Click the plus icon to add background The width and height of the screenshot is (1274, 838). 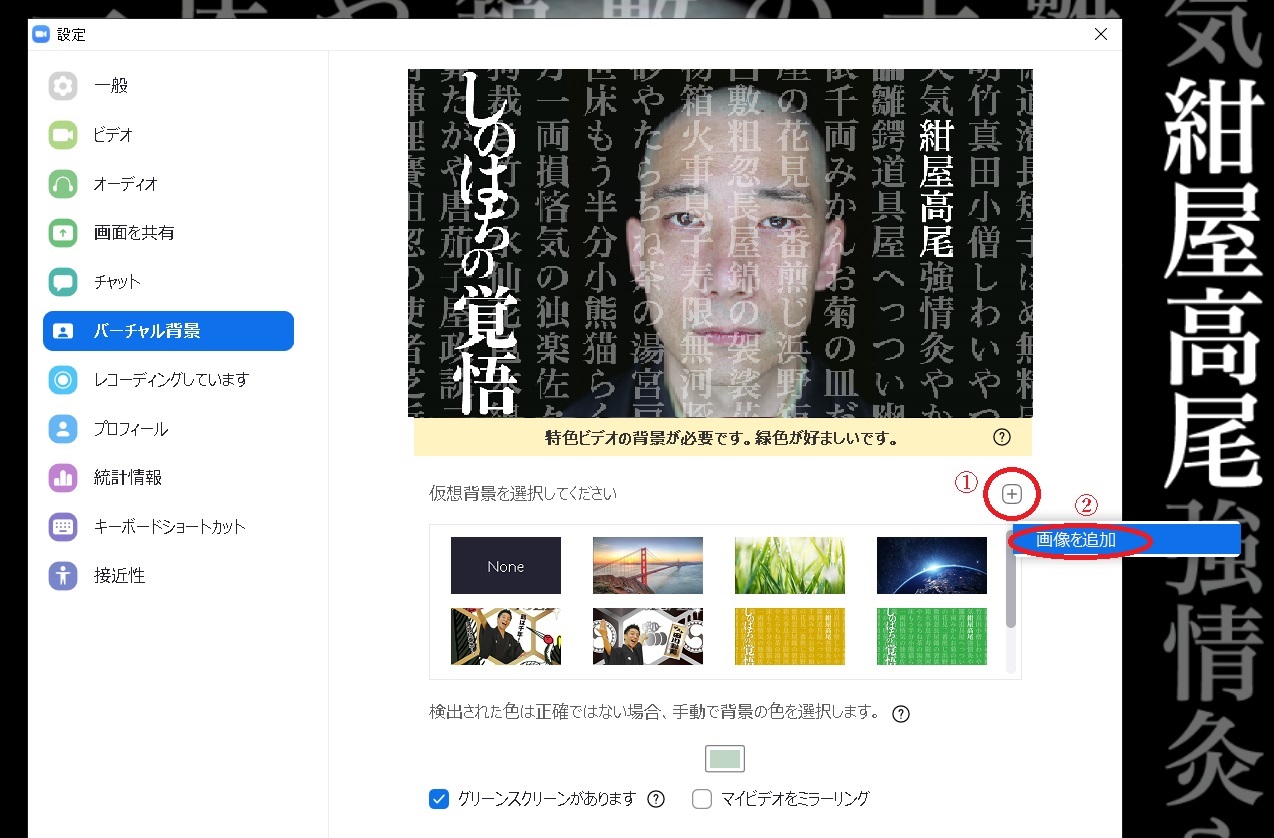click(x=1012, y=494)
